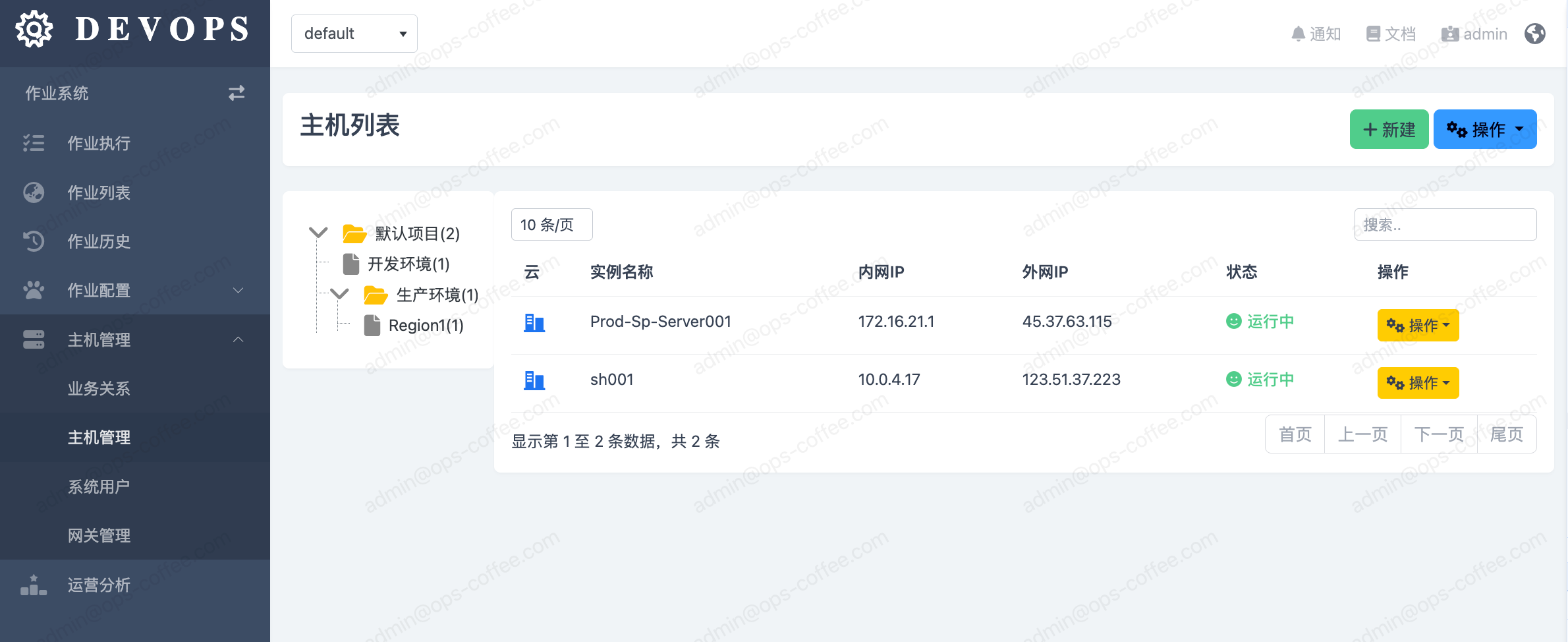Open 作业历史 in the sidebar

[x=99, y=241]
